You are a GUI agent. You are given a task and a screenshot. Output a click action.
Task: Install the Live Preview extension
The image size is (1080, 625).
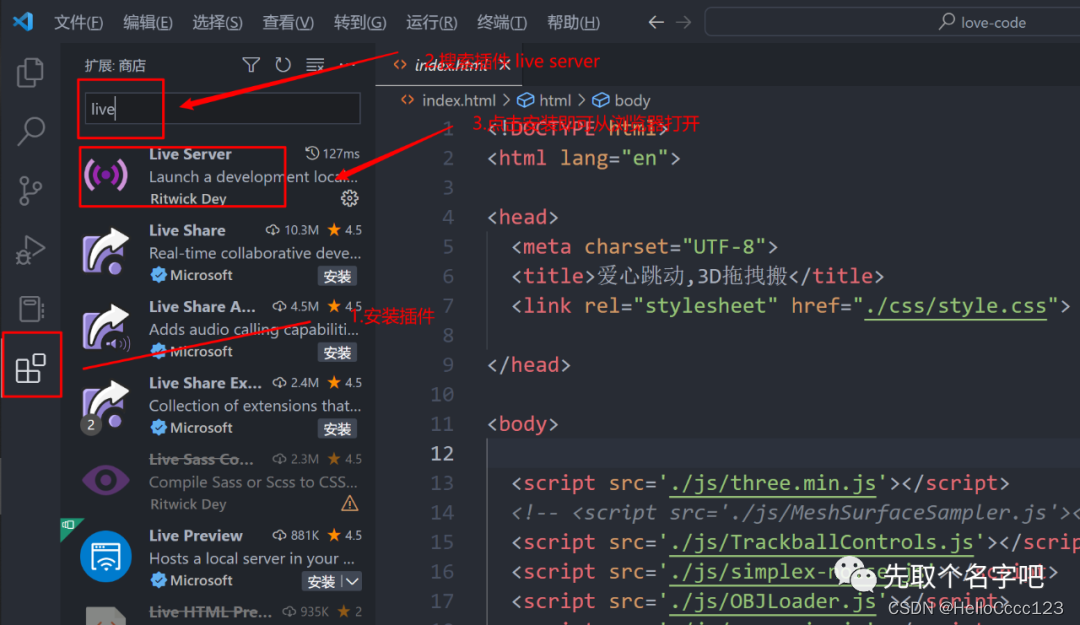click(x=321, y=582)
